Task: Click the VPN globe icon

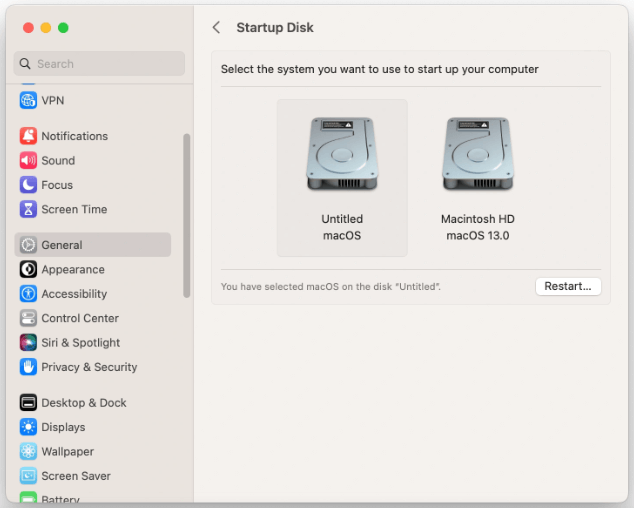Action: click(x=28, y=100)
